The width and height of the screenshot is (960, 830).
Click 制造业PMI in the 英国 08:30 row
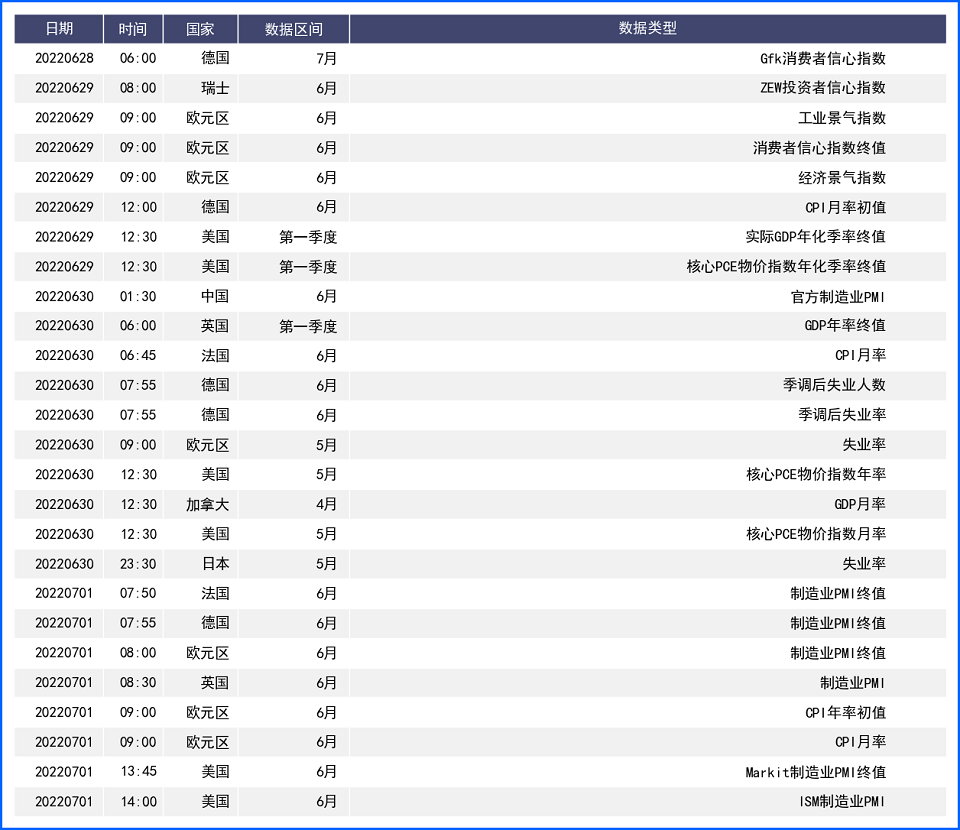pyautogui.click(x=853, y=682)
